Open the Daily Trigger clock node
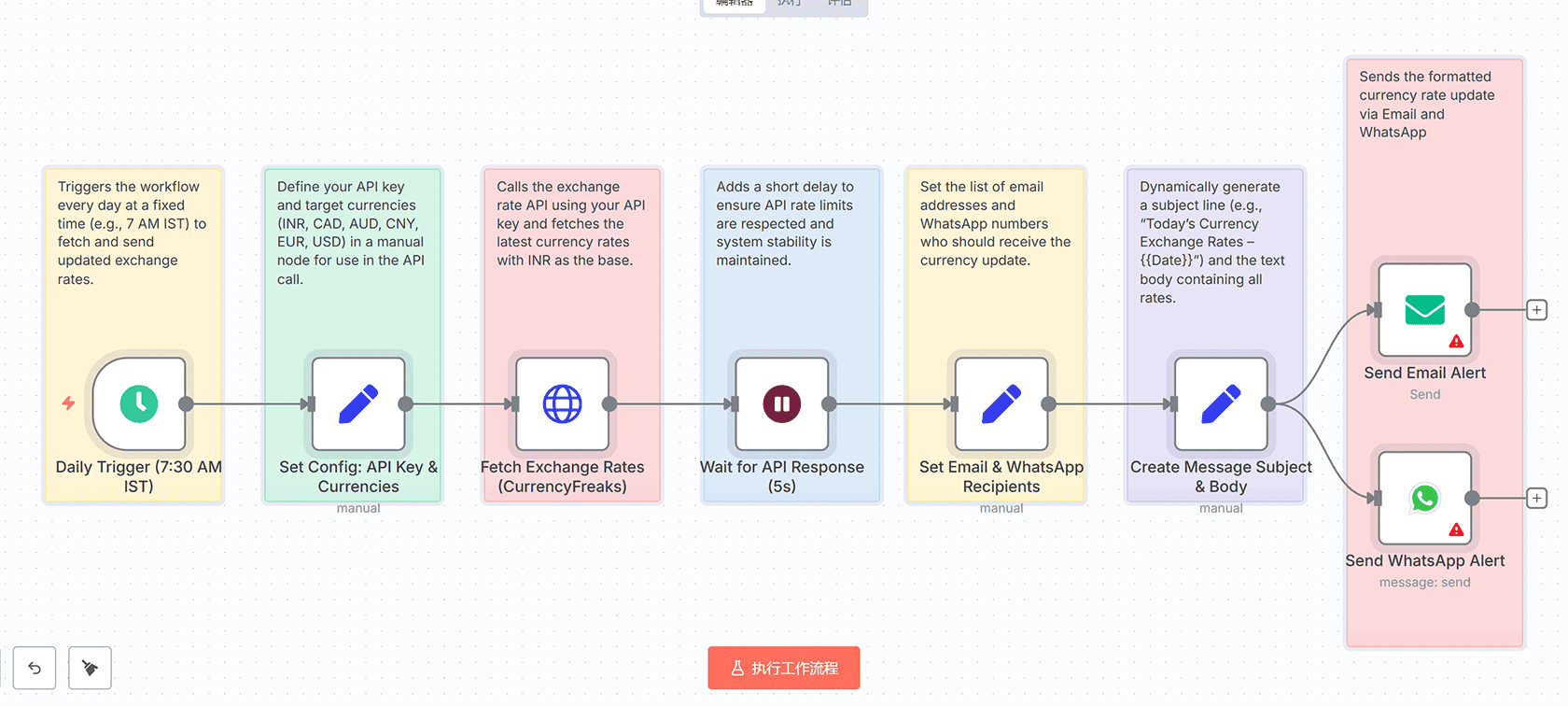The height and width of the screenshot is (706, 1568). pyautogui.click(x=137, y=404)
